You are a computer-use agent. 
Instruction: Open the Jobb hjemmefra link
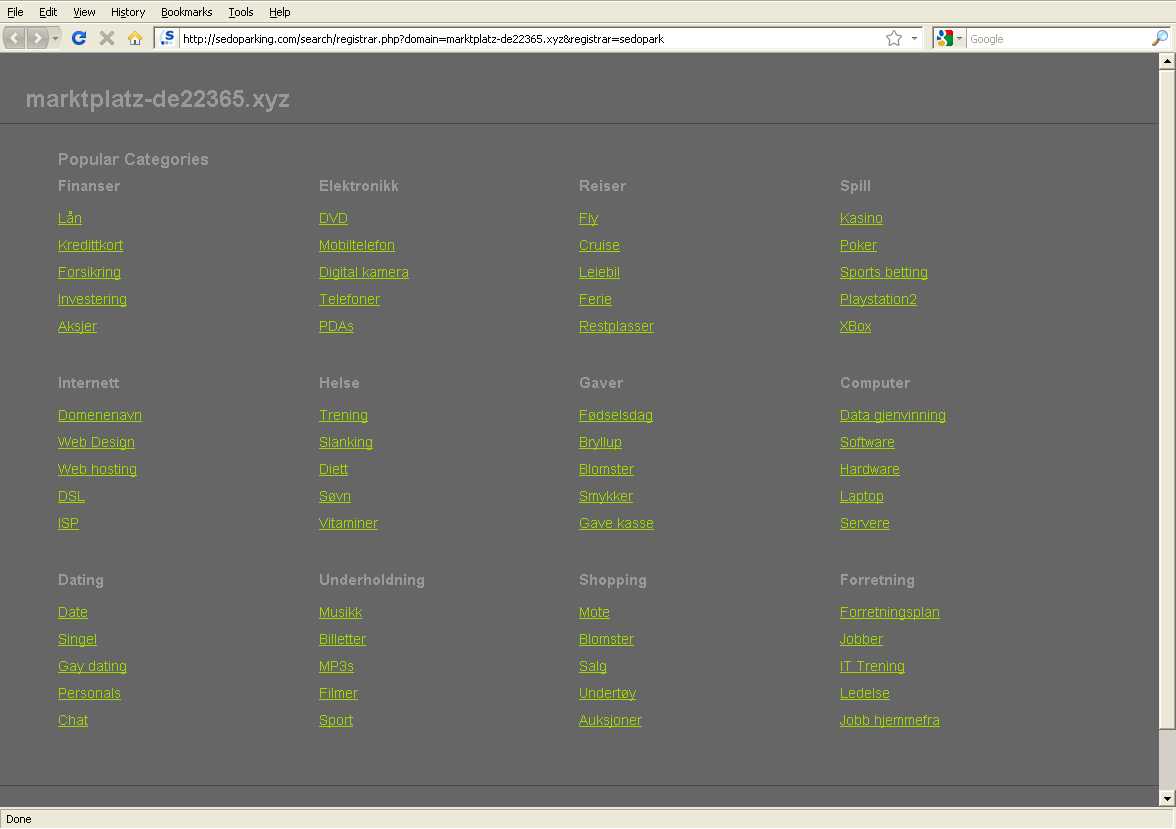[x=890, y=720]
